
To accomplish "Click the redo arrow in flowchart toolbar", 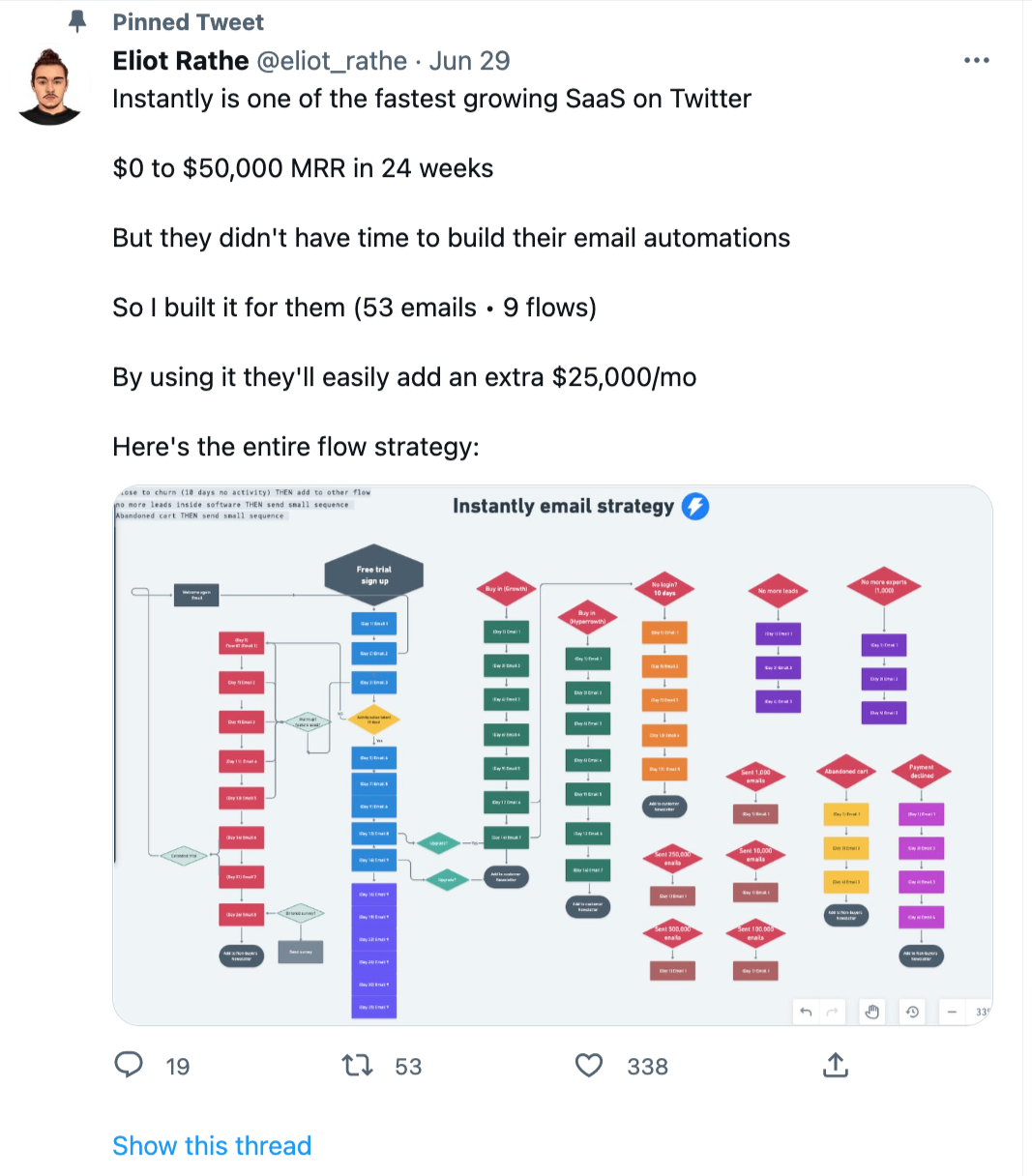I will 832,1013.
